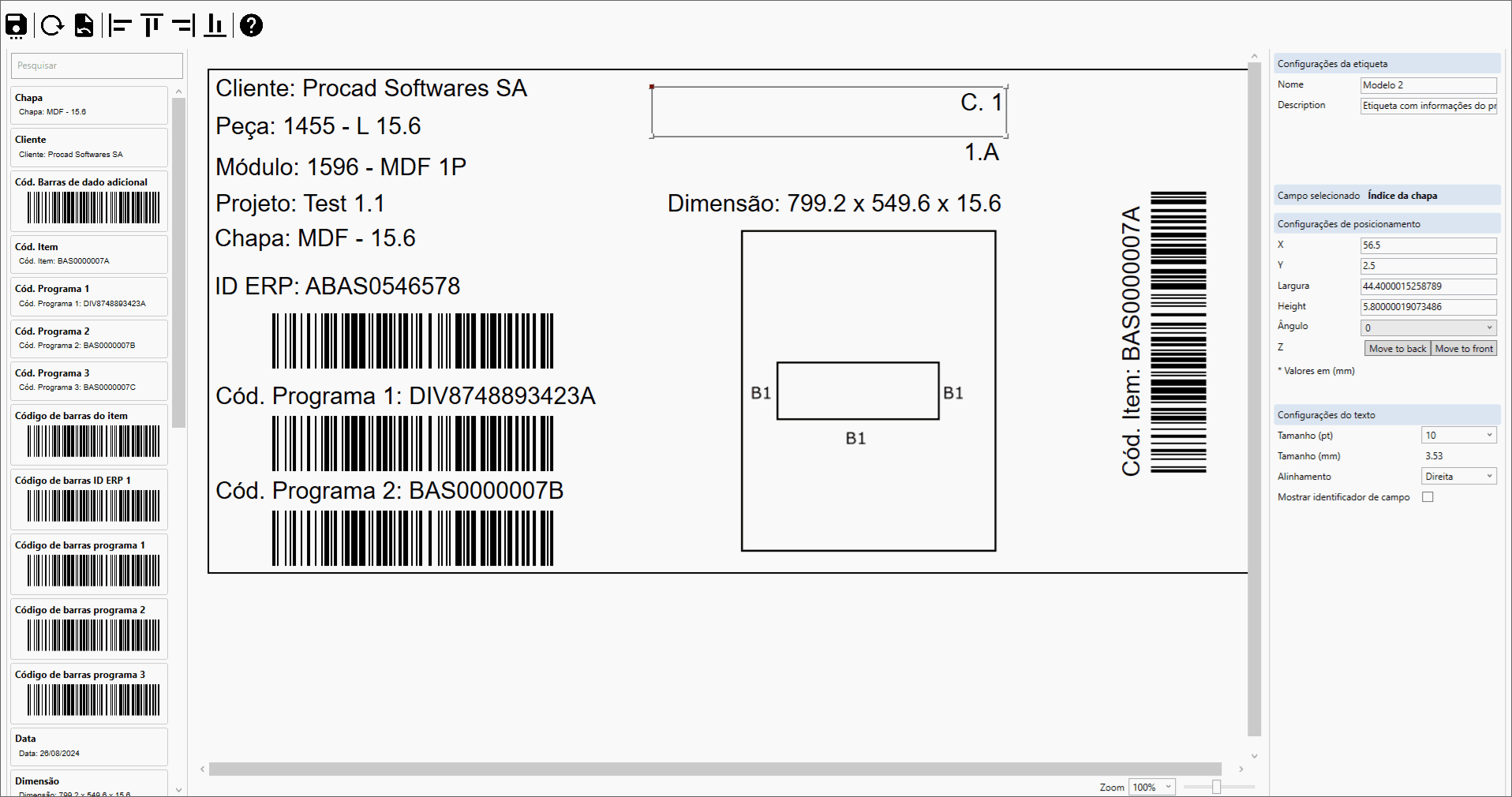Click the Move to back button
Screen dimensions: 1512x797
pos(1398,349)
